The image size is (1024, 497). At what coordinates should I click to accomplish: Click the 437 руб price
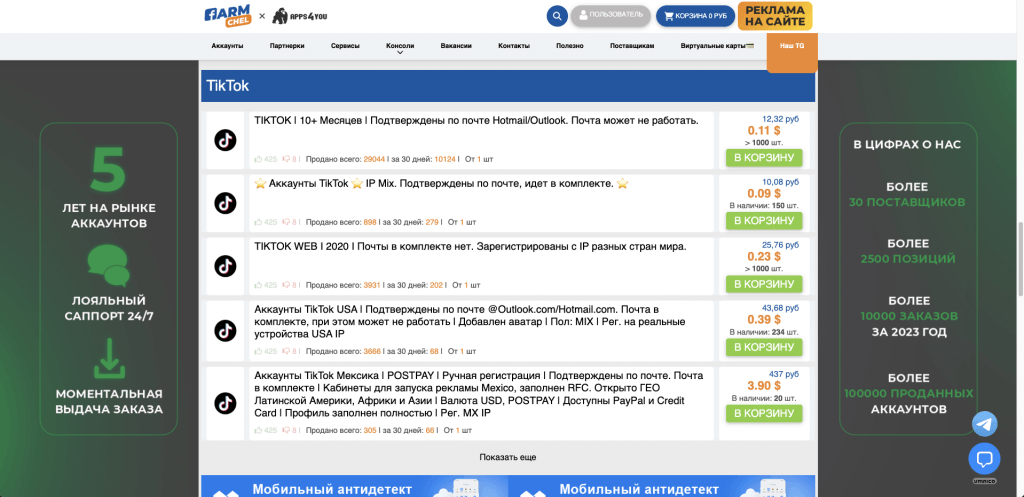[784, 374]
